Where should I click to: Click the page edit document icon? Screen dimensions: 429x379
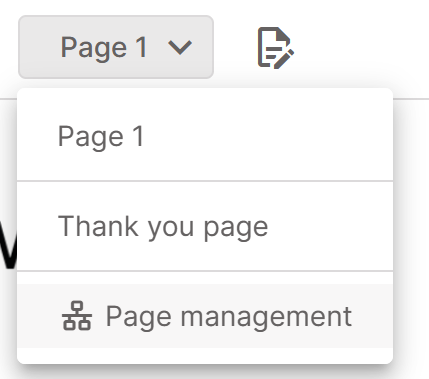click(276, 48)
